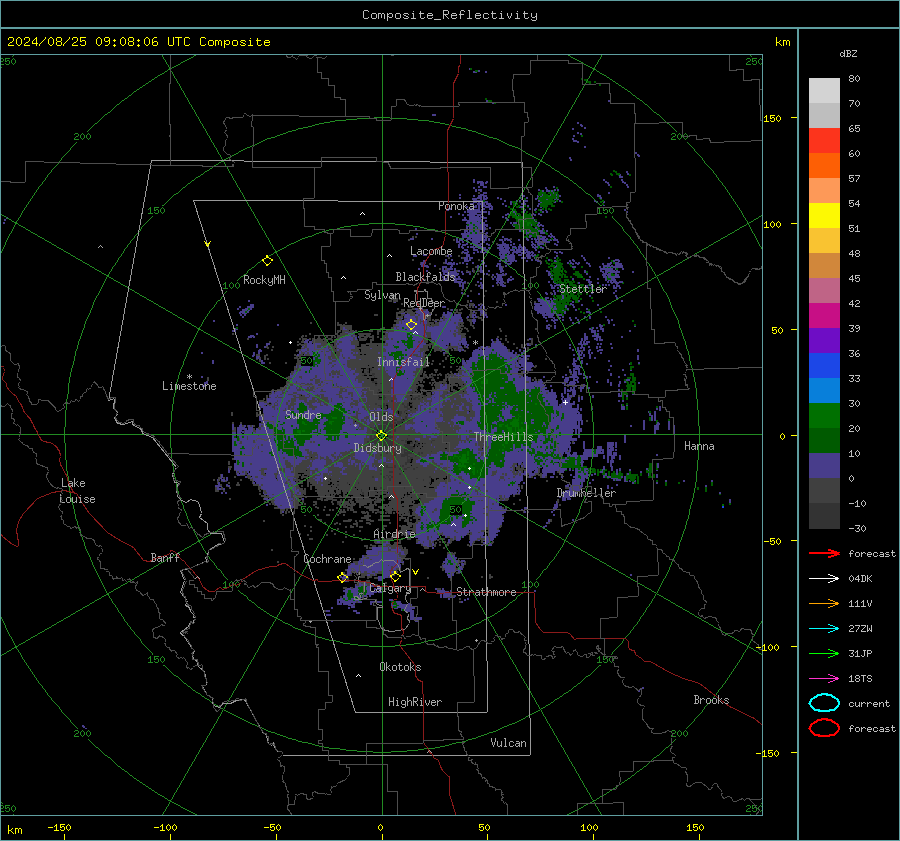Click the dBZ legend heading
The height and width of the screenshot is (841, 900).
tap(848, 53)
